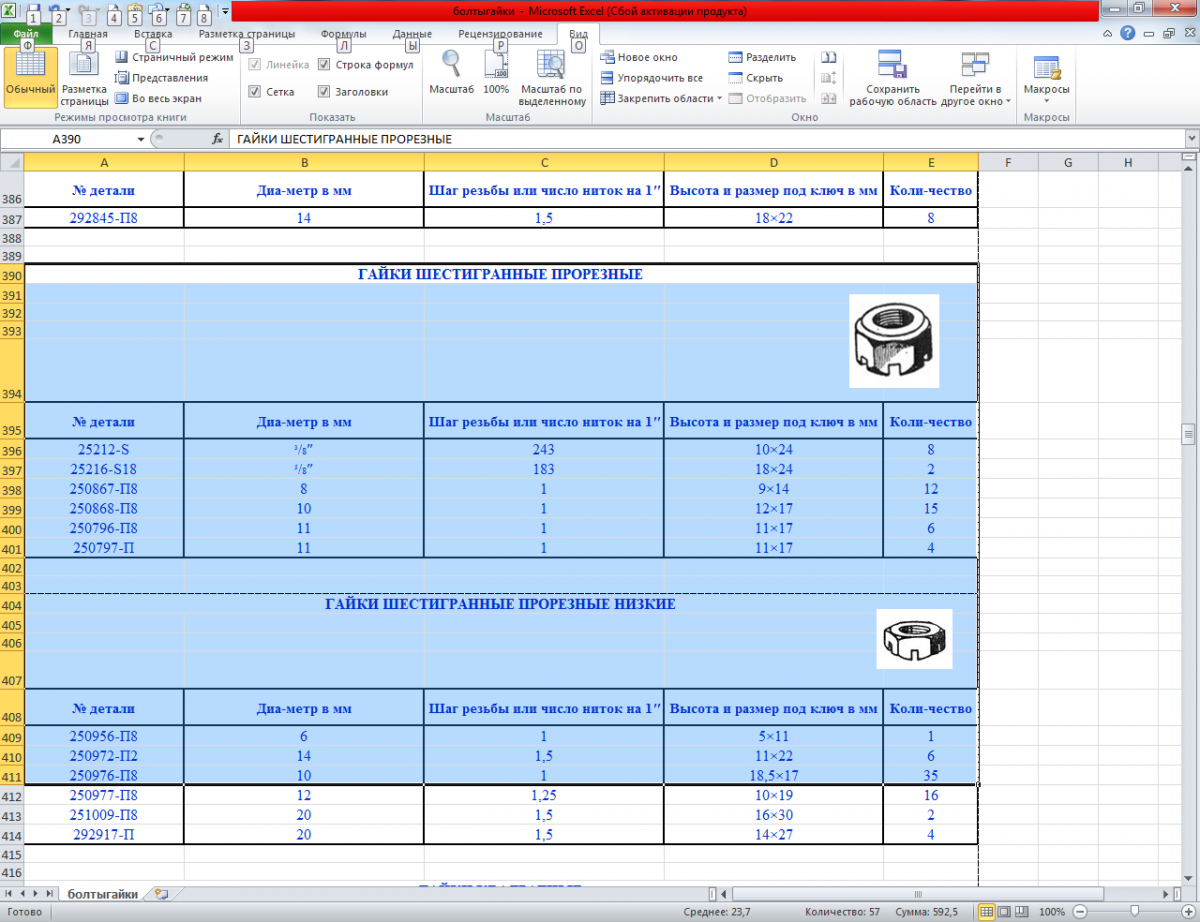
Task: Open the Макросы icon
Action: (1047, 68)
